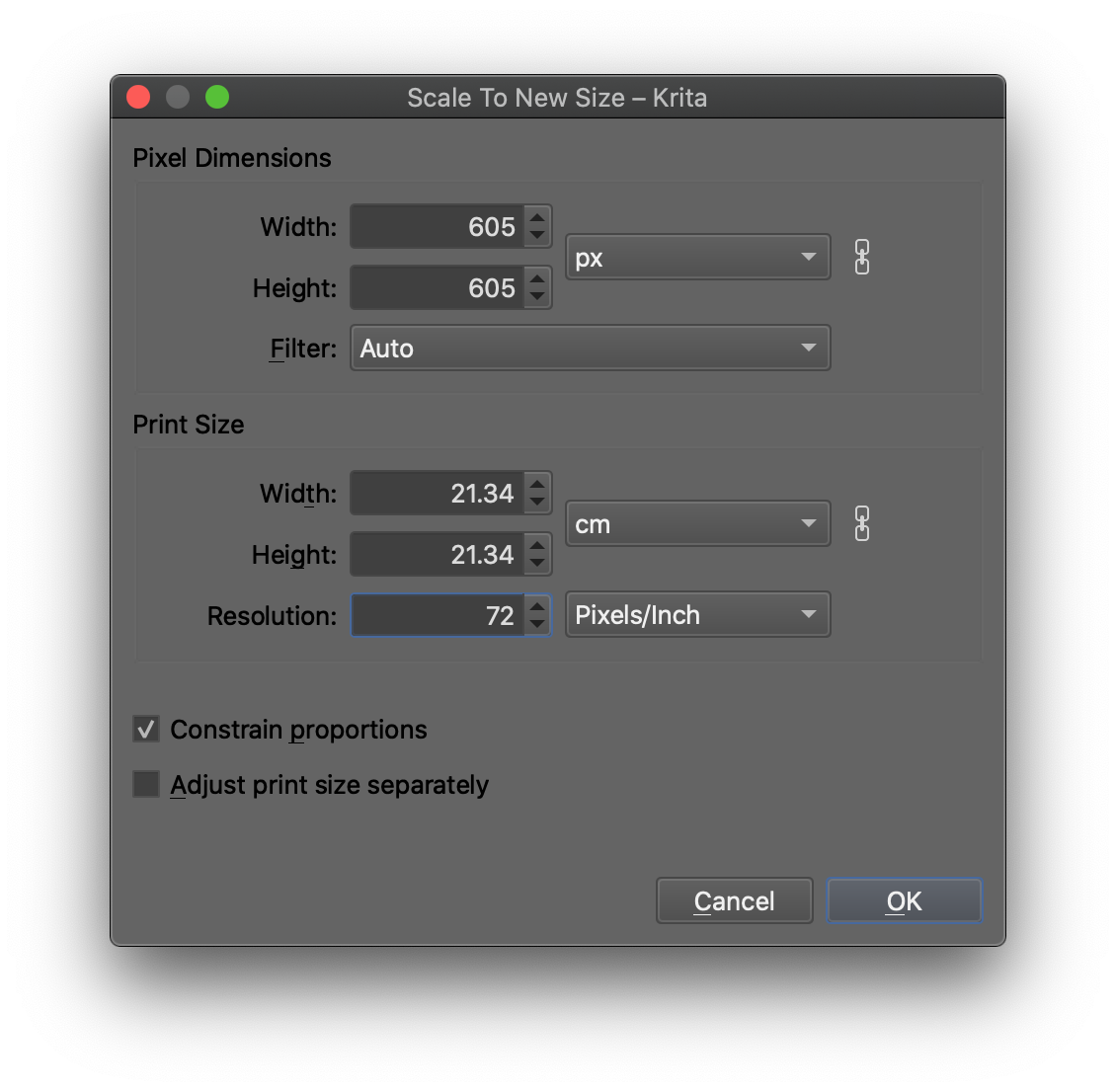
Task: Decrease pixel Width with the down arrow
Action: click(x=537, y=236)
